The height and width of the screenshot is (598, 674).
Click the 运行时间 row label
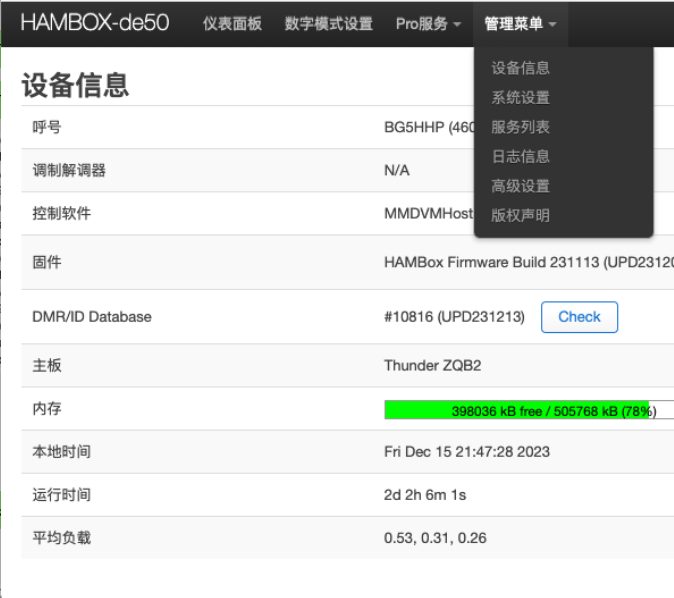[x=61, y=495]
